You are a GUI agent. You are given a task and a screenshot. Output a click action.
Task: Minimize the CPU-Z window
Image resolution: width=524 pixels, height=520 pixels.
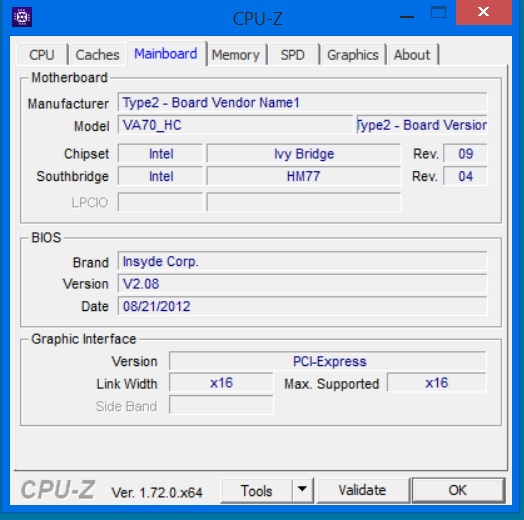407,15
